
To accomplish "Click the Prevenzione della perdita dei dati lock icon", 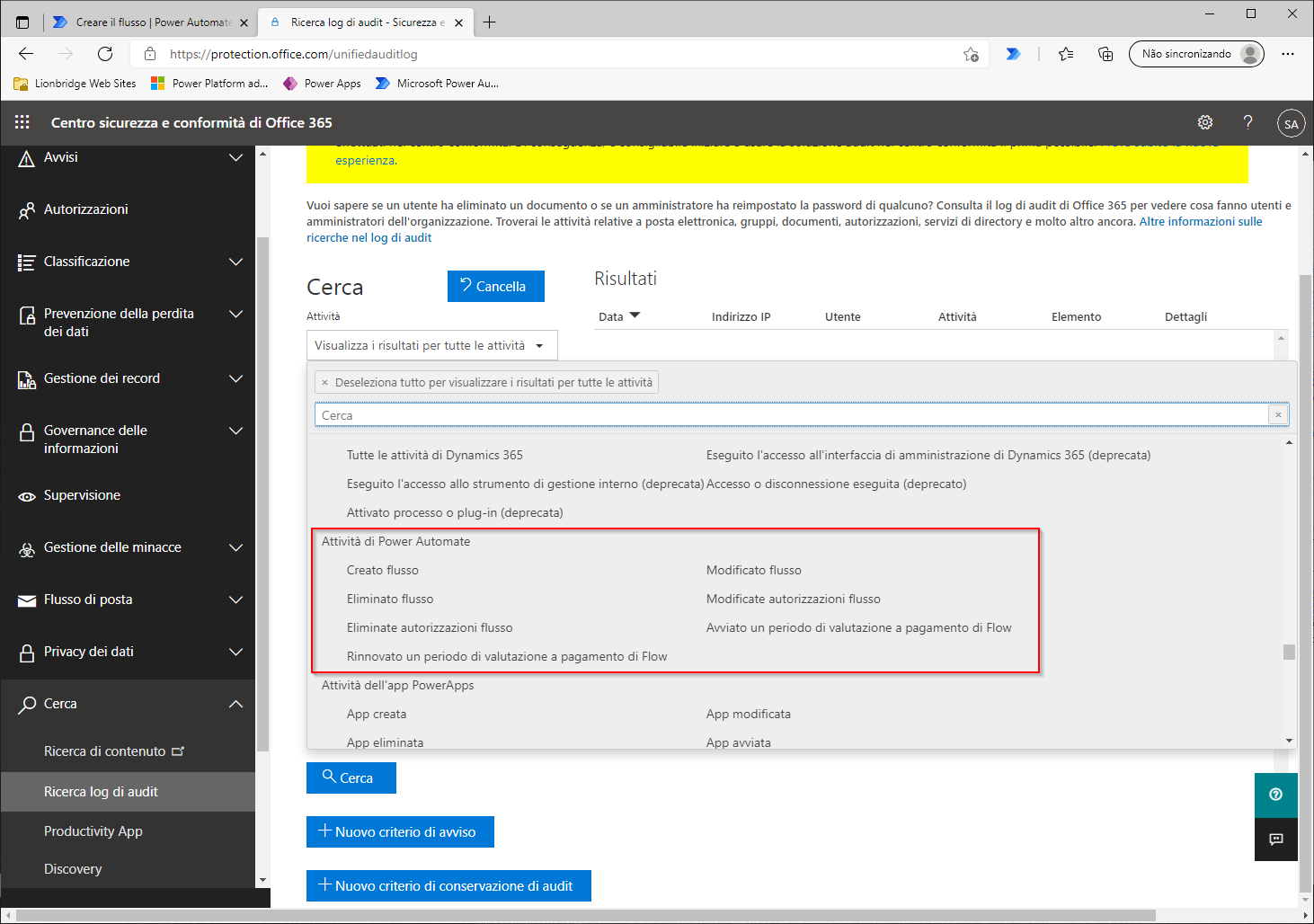I will (27, 316).
